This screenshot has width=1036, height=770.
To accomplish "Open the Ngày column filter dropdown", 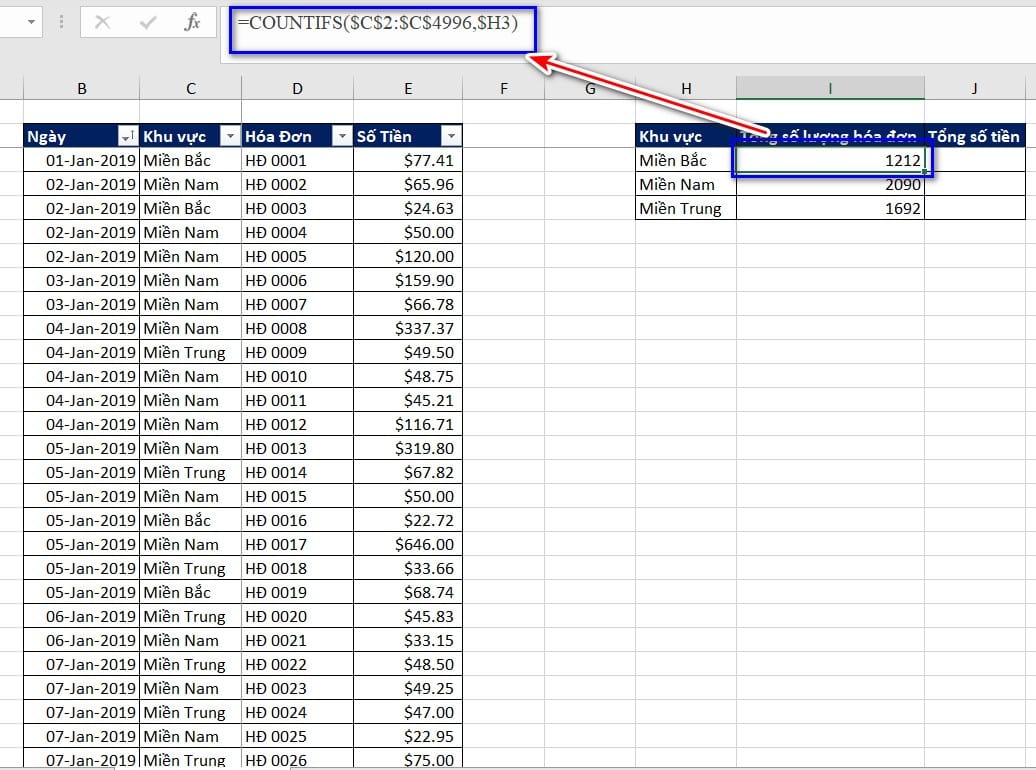I will 128,136.
